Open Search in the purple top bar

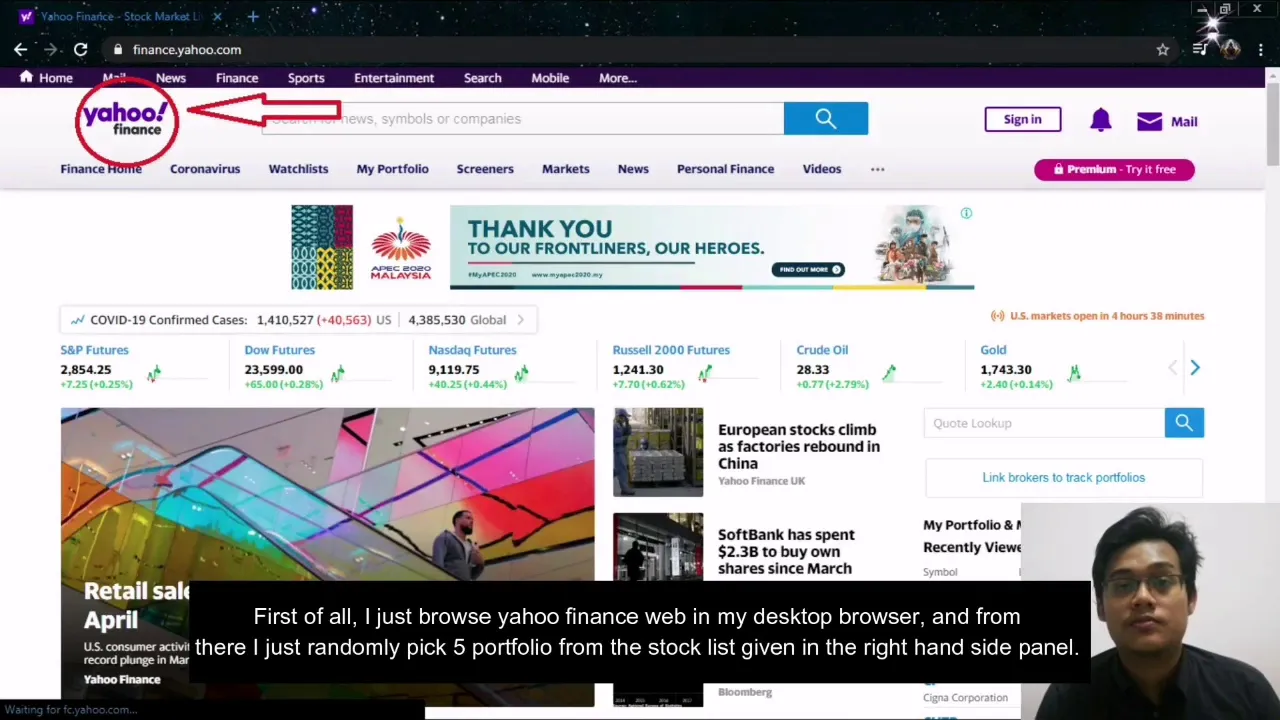click(x=482, y=78)
